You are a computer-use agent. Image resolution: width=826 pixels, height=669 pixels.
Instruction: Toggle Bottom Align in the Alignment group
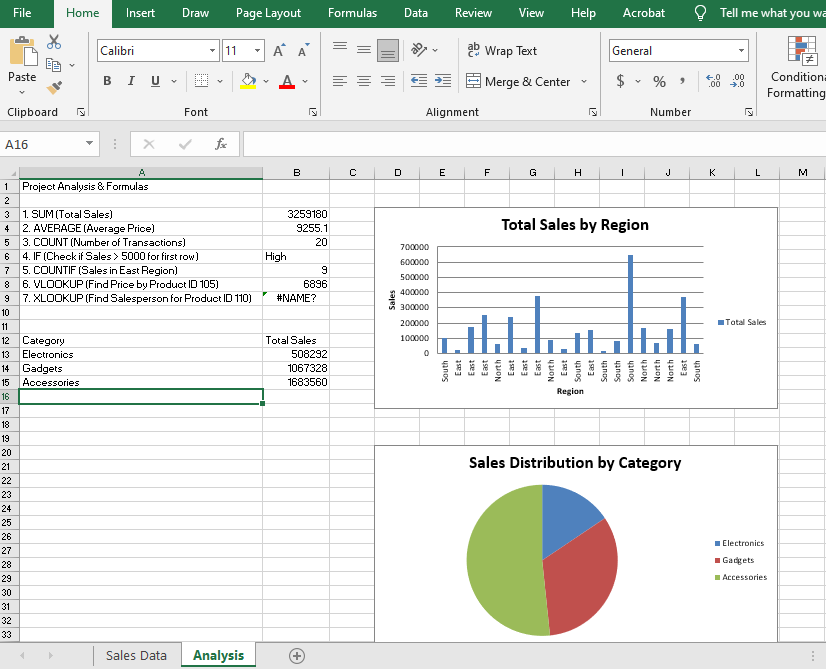pyautogui.click(x=388, y=51)
